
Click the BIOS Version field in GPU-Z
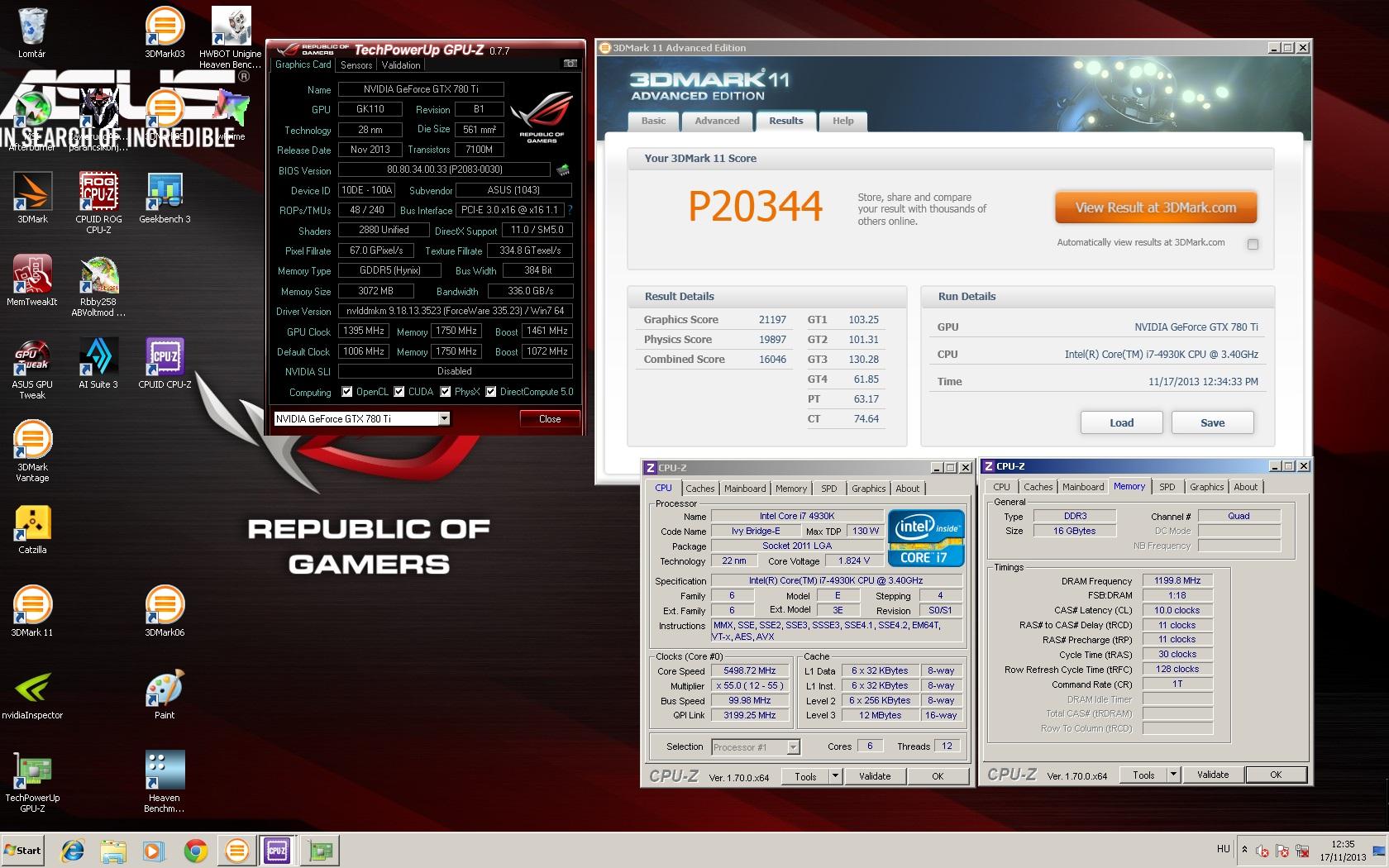[444, 169]
